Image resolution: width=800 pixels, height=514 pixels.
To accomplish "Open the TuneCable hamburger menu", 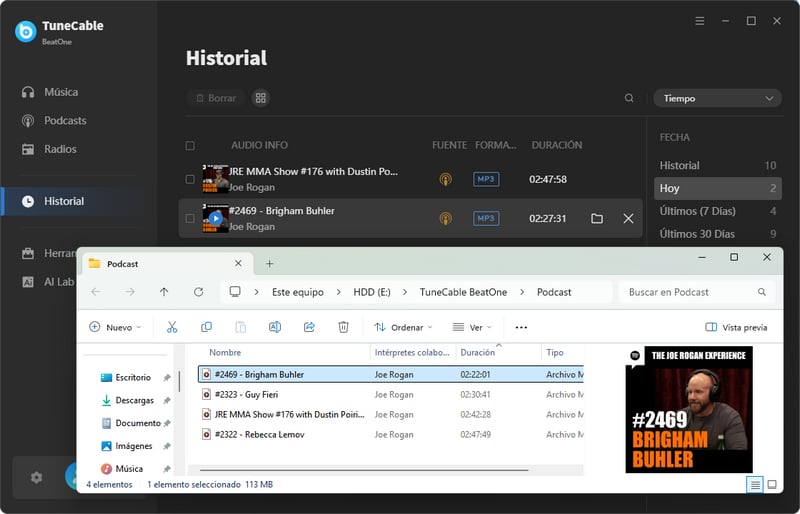I will (x=700, y=21).
